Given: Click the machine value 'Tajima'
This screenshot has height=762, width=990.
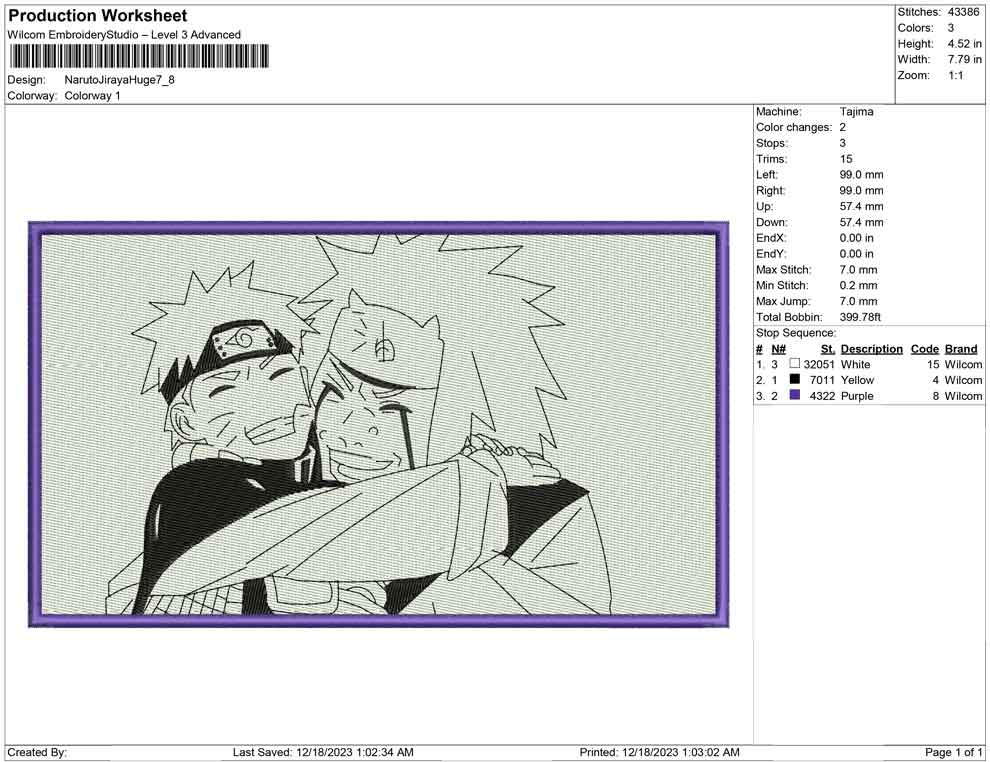Looking at the screenshot, I should click(x=857, y=112).
